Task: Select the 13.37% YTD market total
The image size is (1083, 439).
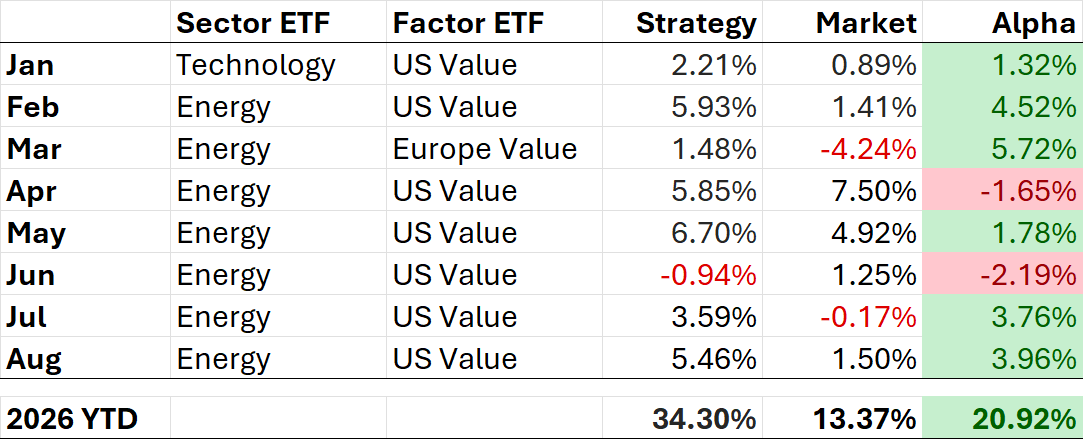Action: coord(864,418)
